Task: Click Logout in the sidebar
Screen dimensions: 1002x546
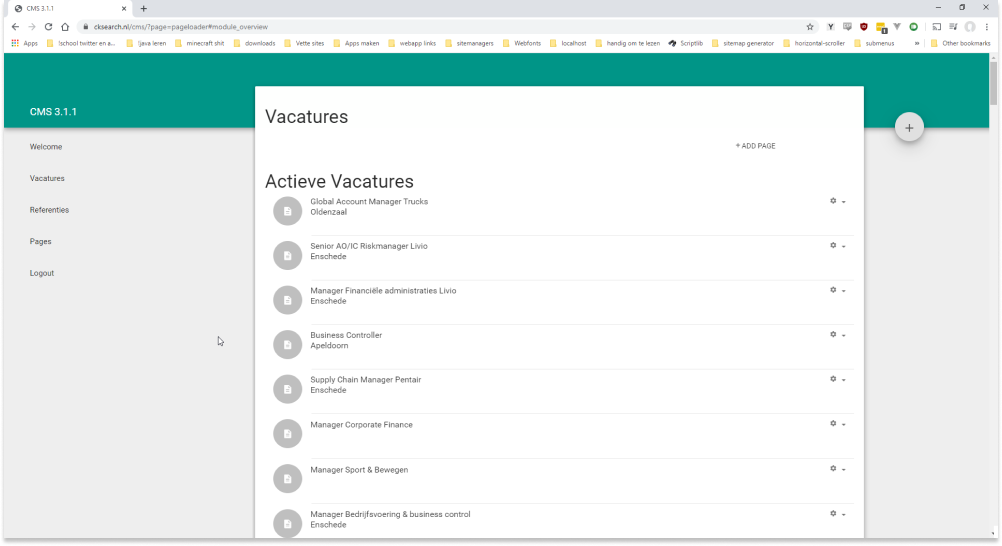Action: click(x=42, y=273)
